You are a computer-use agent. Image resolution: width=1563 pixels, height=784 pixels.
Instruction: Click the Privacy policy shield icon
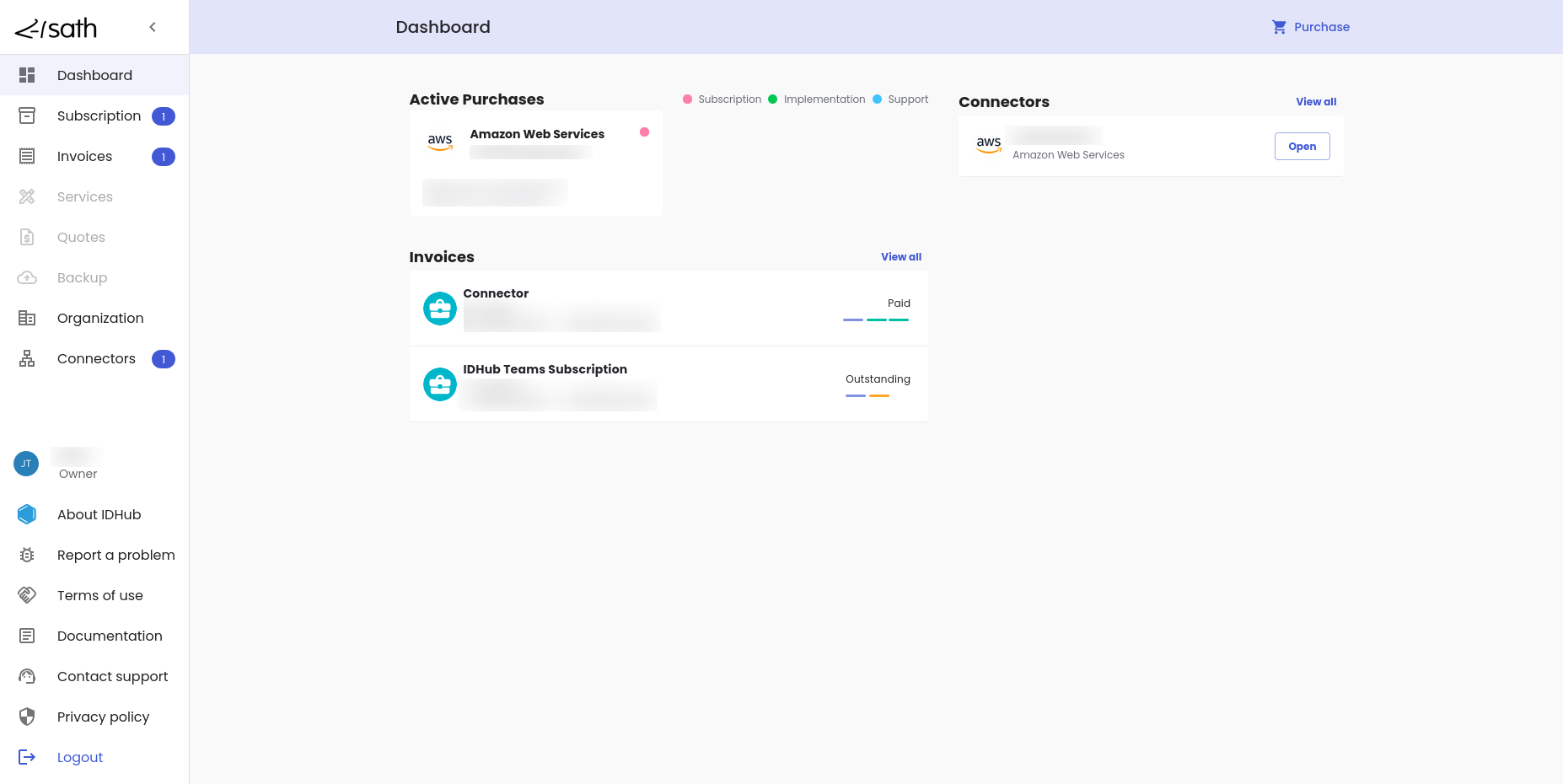(x=27, y=717)
